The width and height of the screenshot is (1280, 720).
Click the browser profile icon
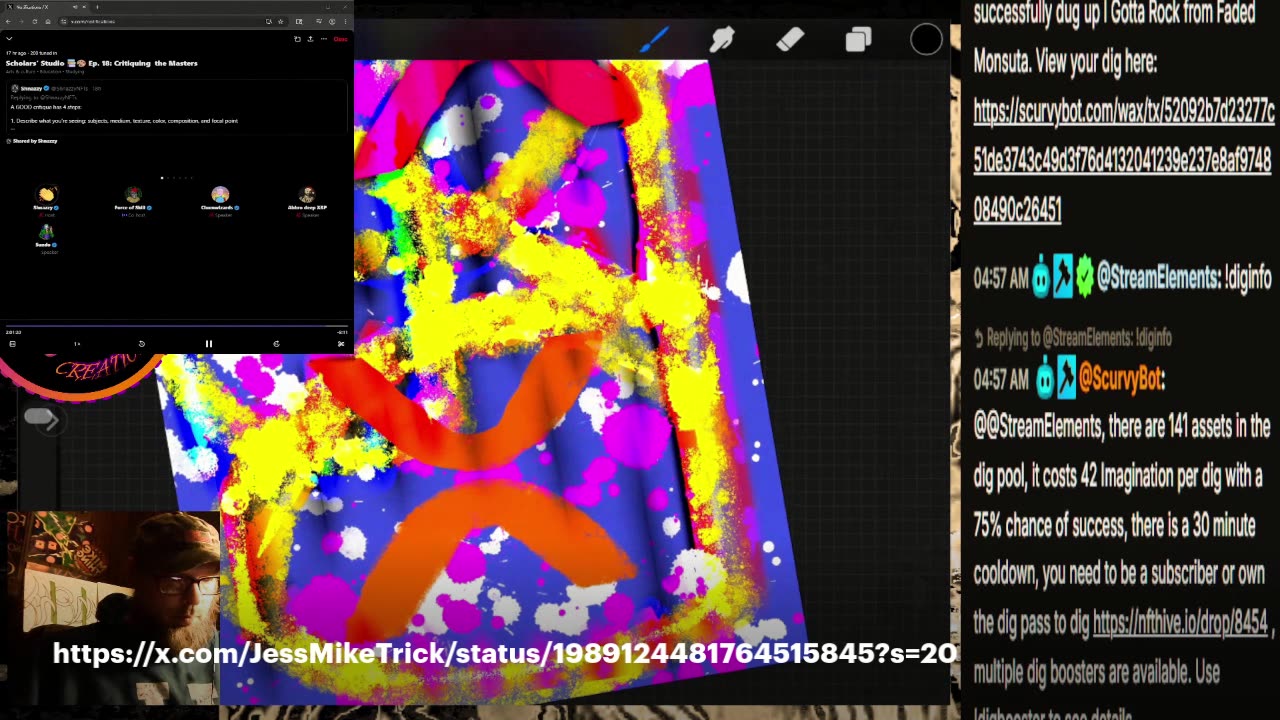point(332,21)
